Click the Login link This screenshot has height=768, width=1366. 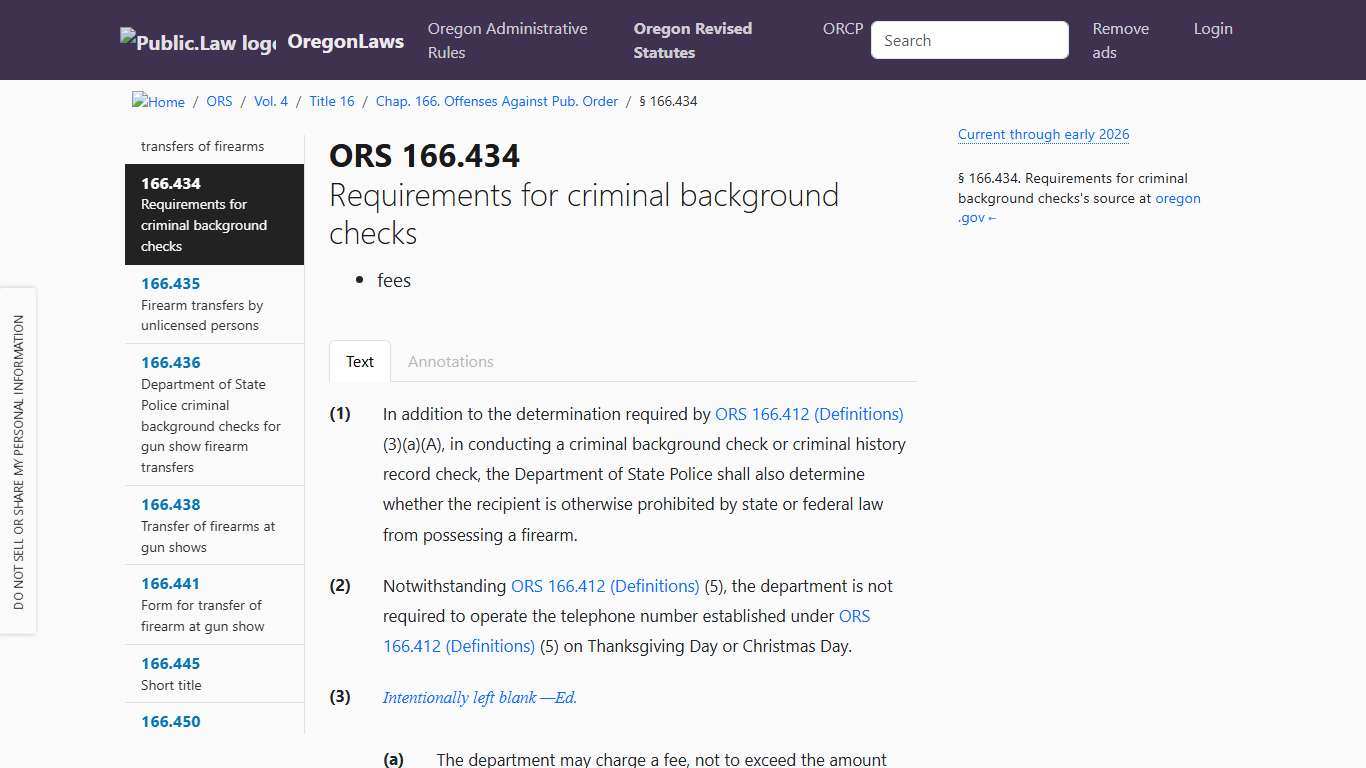click(x=1212, y=28)
